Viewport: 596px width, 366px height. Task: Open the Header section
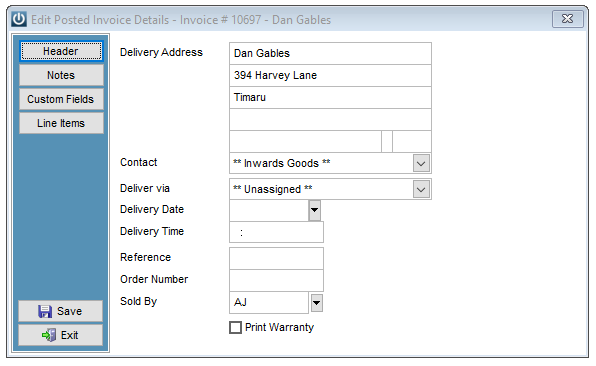coord(61,51)
